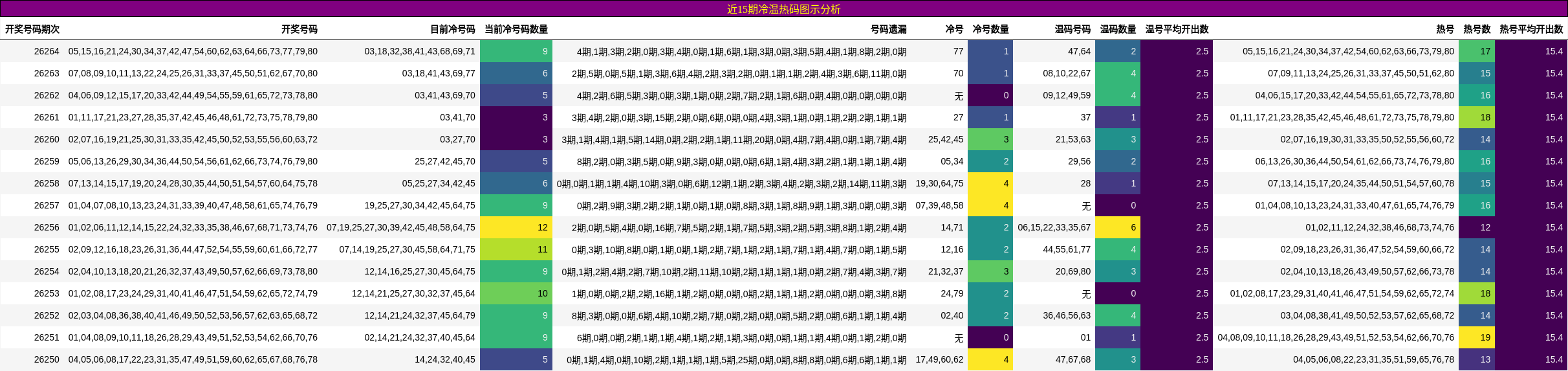Image resolution: width=1568 pixels, height=371 pixels.
Task: Click the yellow warm count cell 6
Action: pyautogui.click(x=1118, y=227)
